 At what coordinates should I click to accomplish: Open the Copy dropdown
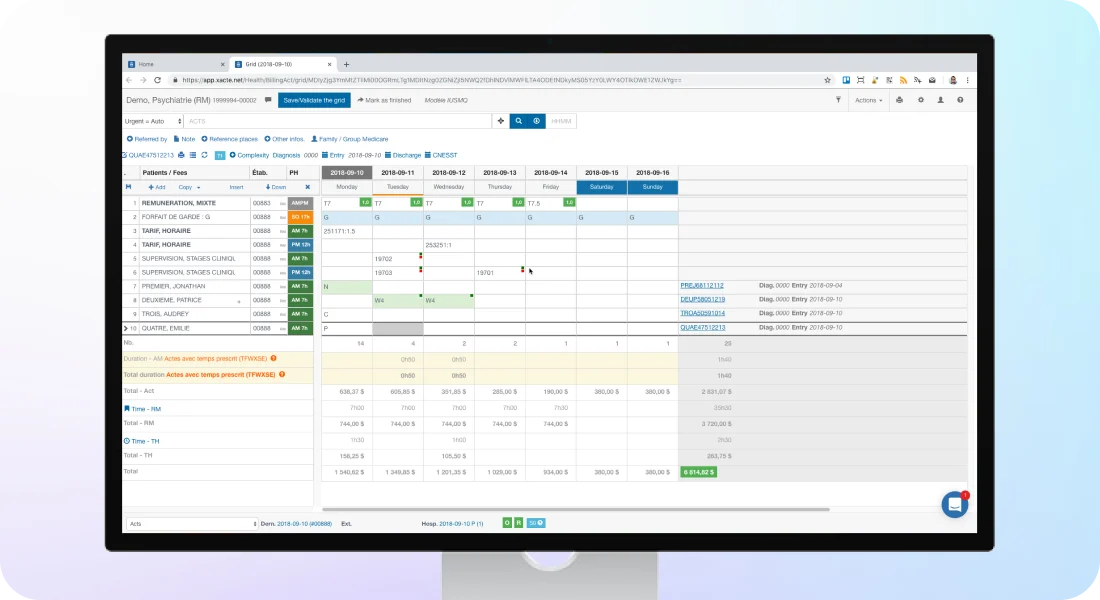(x=189, y=187)
